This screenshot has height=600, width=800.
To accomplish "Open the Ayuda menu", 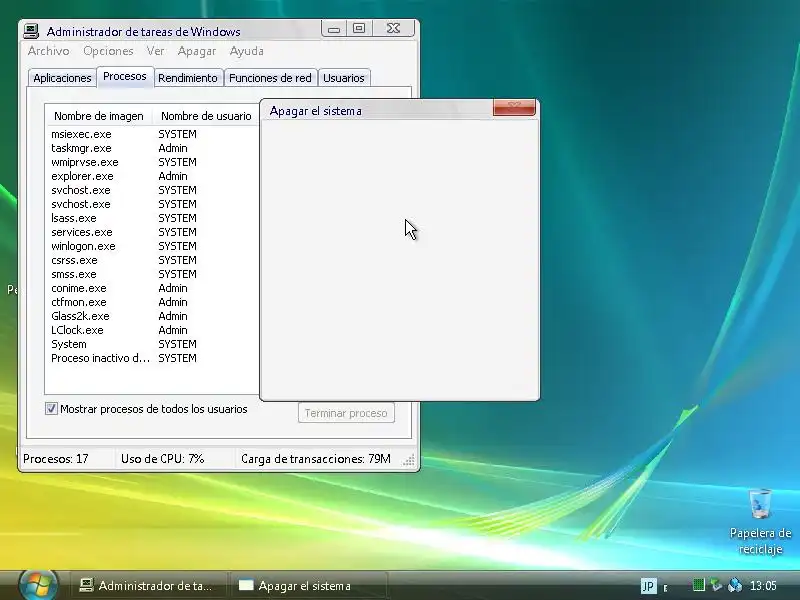I will [x=246, y=51].
